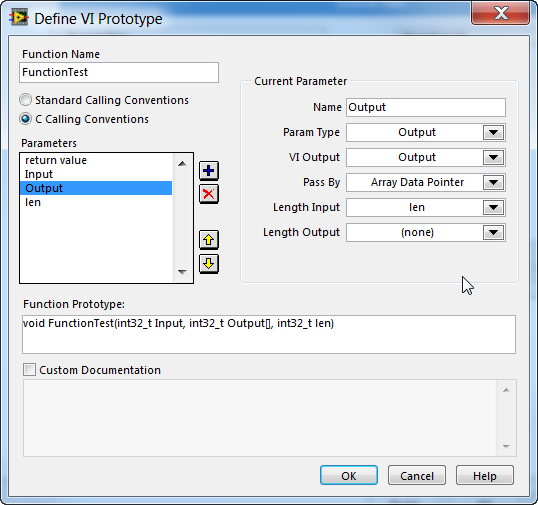This screenshot has height=505, width=538.
Task: Add a new parameter with the plus icon
Action: pyautogui.click(x=209, y=171)
